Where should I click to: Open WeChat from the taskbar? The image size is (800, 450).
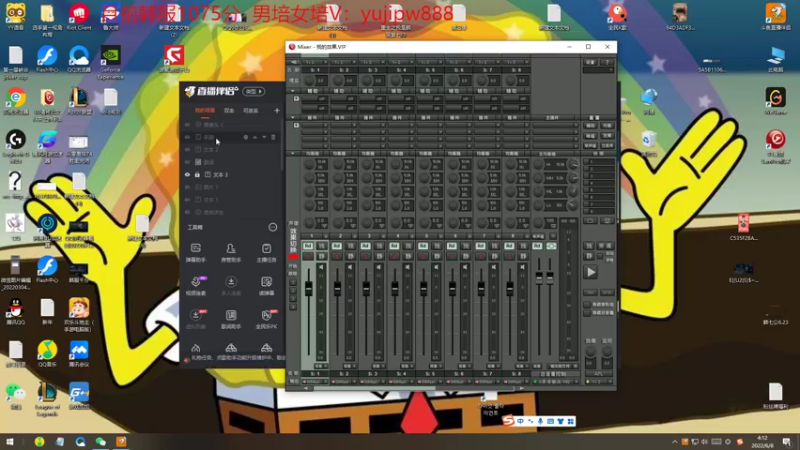[x=101, y=441]
